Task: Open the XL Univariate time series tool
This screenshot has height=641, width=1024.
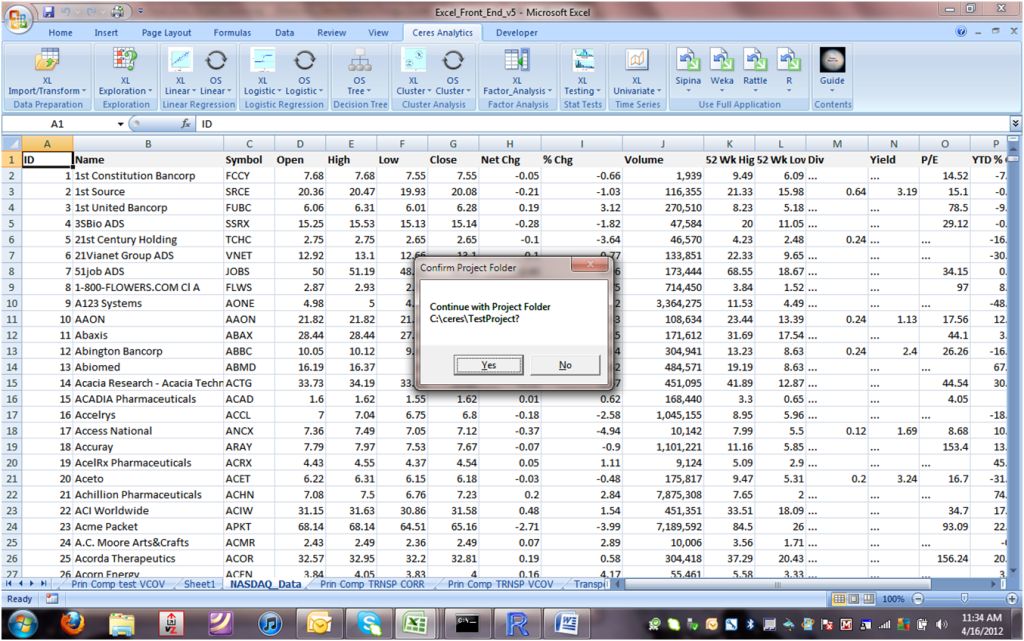Action: pyautogui.click(x=637, y=71)
